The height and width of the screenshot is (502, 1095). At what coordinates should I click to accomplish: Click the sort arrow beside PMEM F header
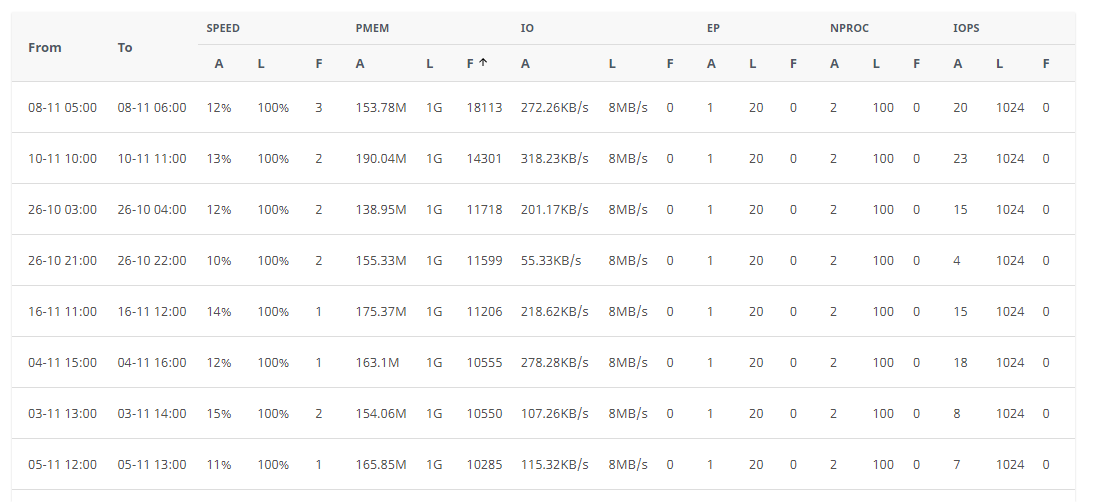coord(483,63)
